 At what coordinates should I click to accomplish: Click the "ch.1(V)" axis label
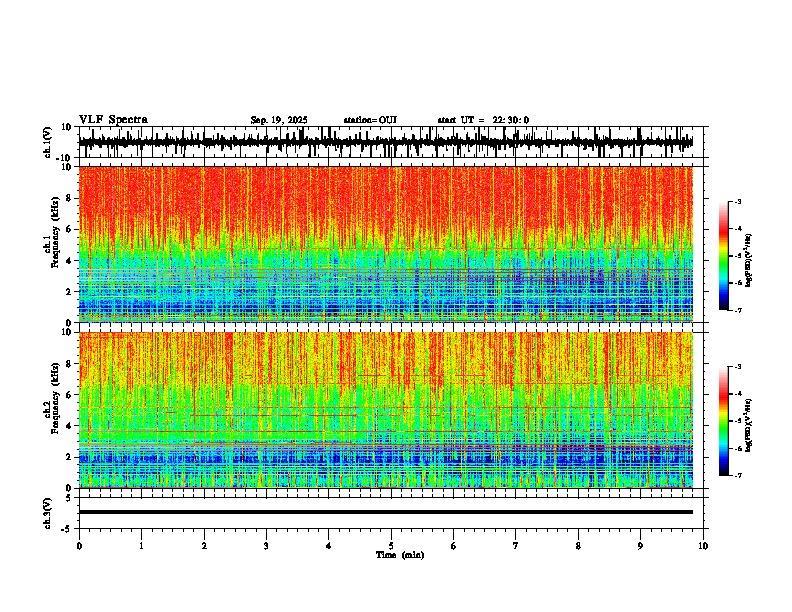[x=48, y=142]
